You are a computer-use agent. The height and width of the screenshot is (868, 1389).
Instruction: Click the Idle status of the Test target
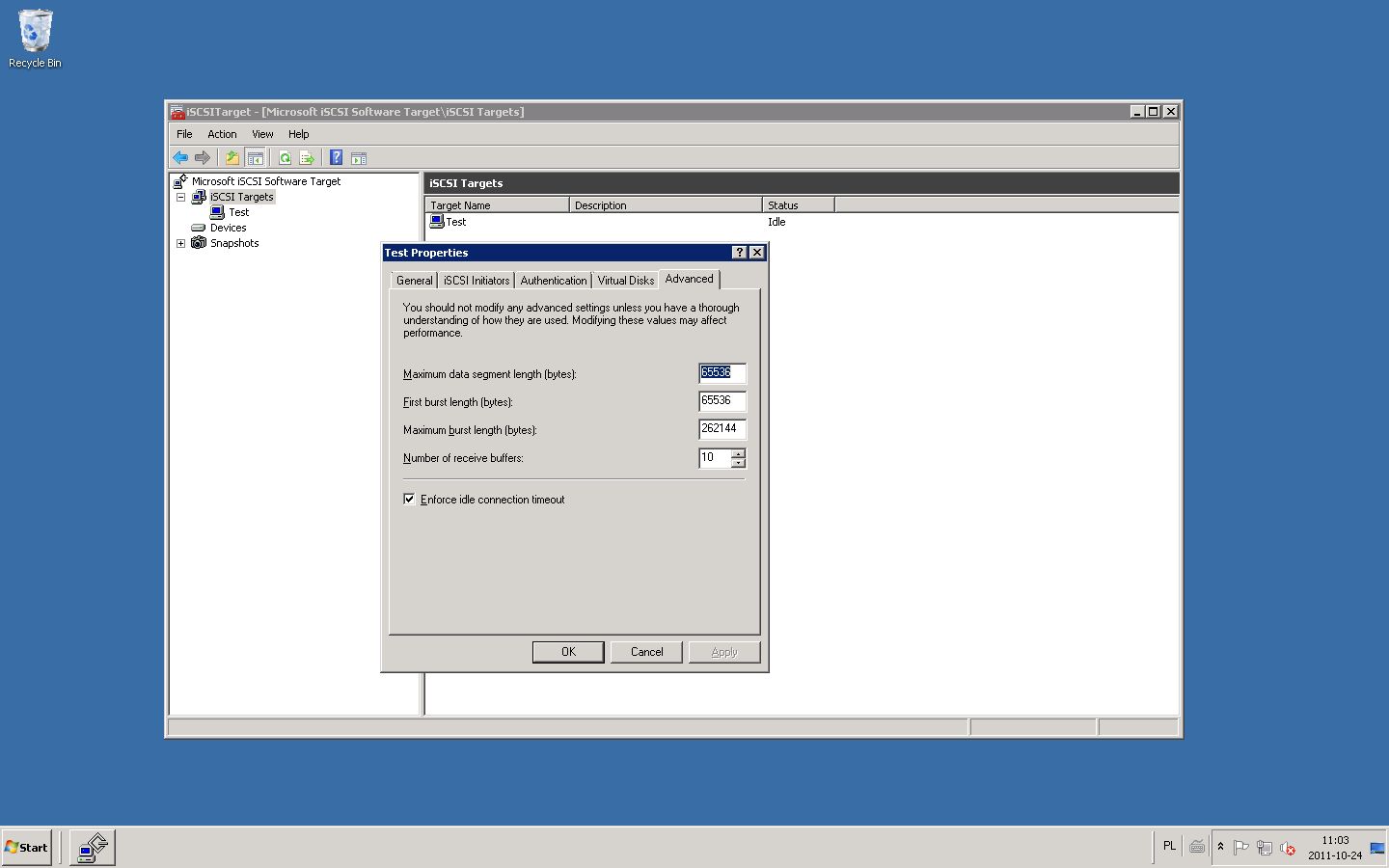pyautogui.click(x=776, y=222)
